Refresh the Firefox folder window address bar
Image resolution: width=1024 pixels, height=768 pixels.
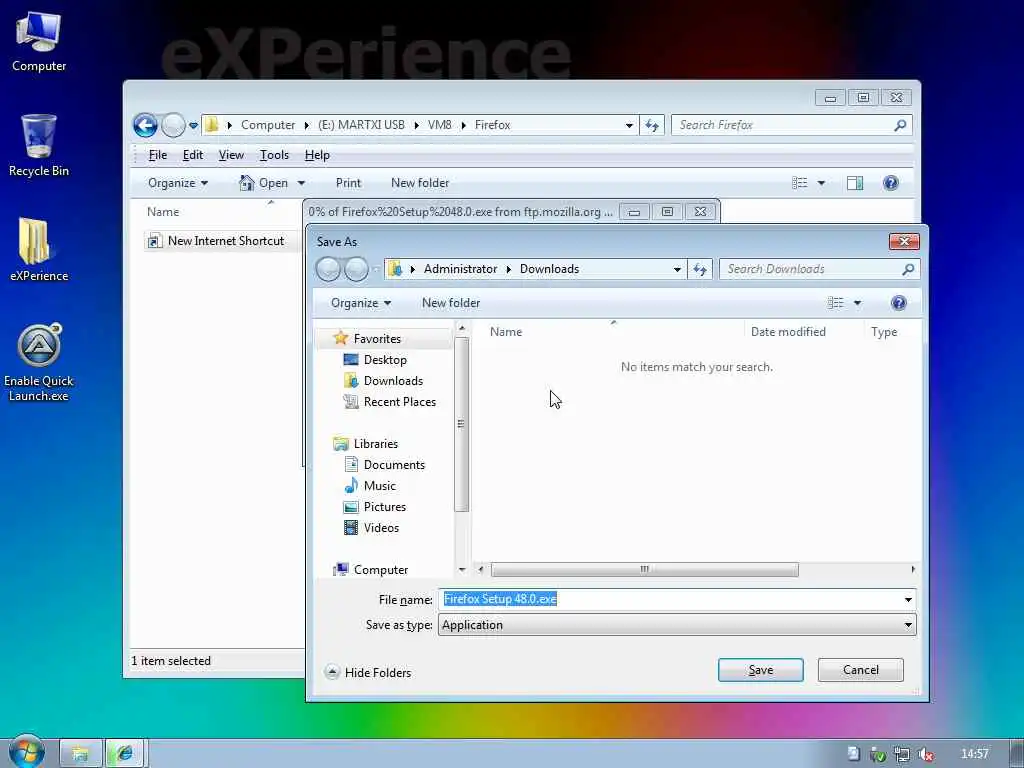click(652, 125)
